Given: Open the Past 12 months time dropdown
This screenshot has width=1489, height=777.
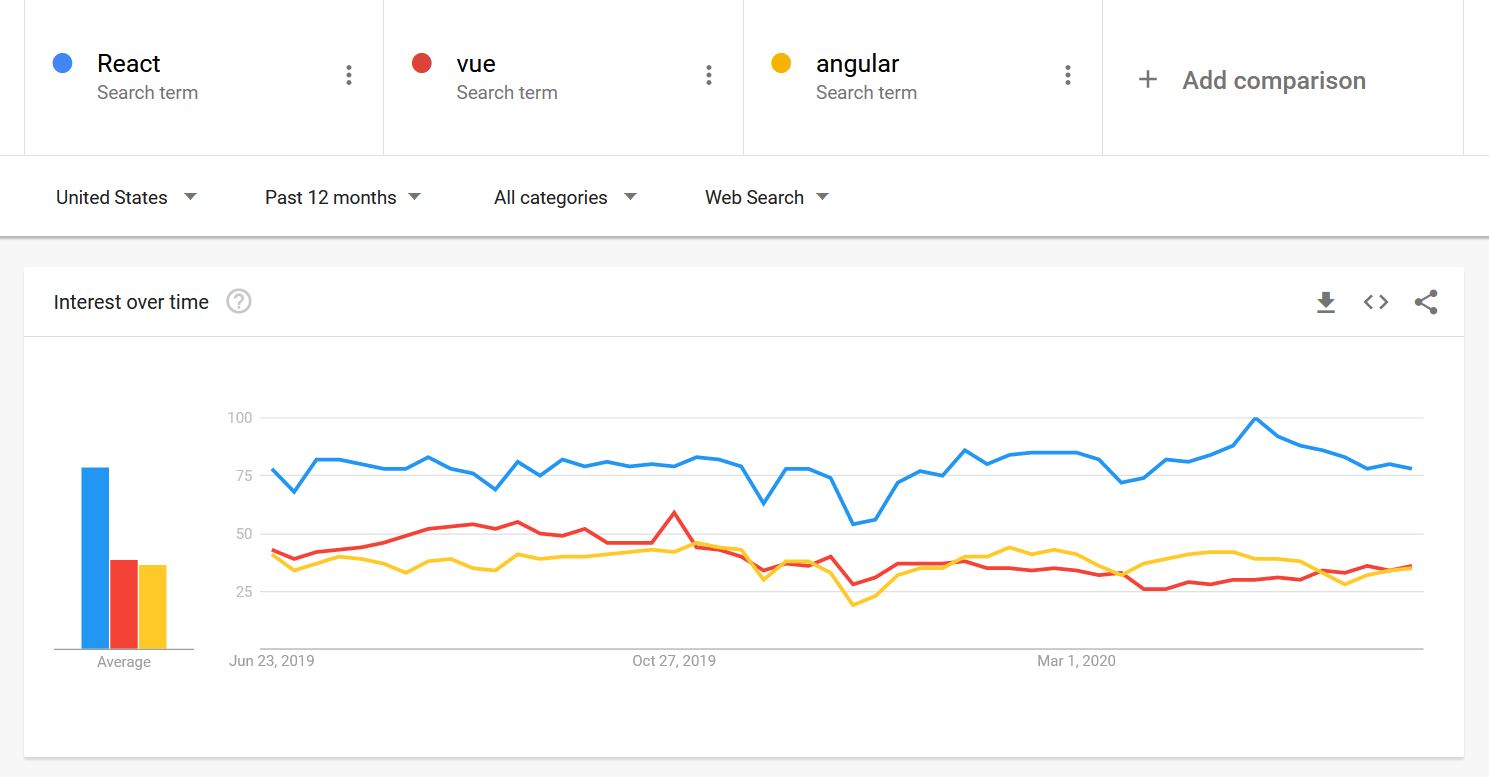Looking at the screenshot, I should pos(343,197).
